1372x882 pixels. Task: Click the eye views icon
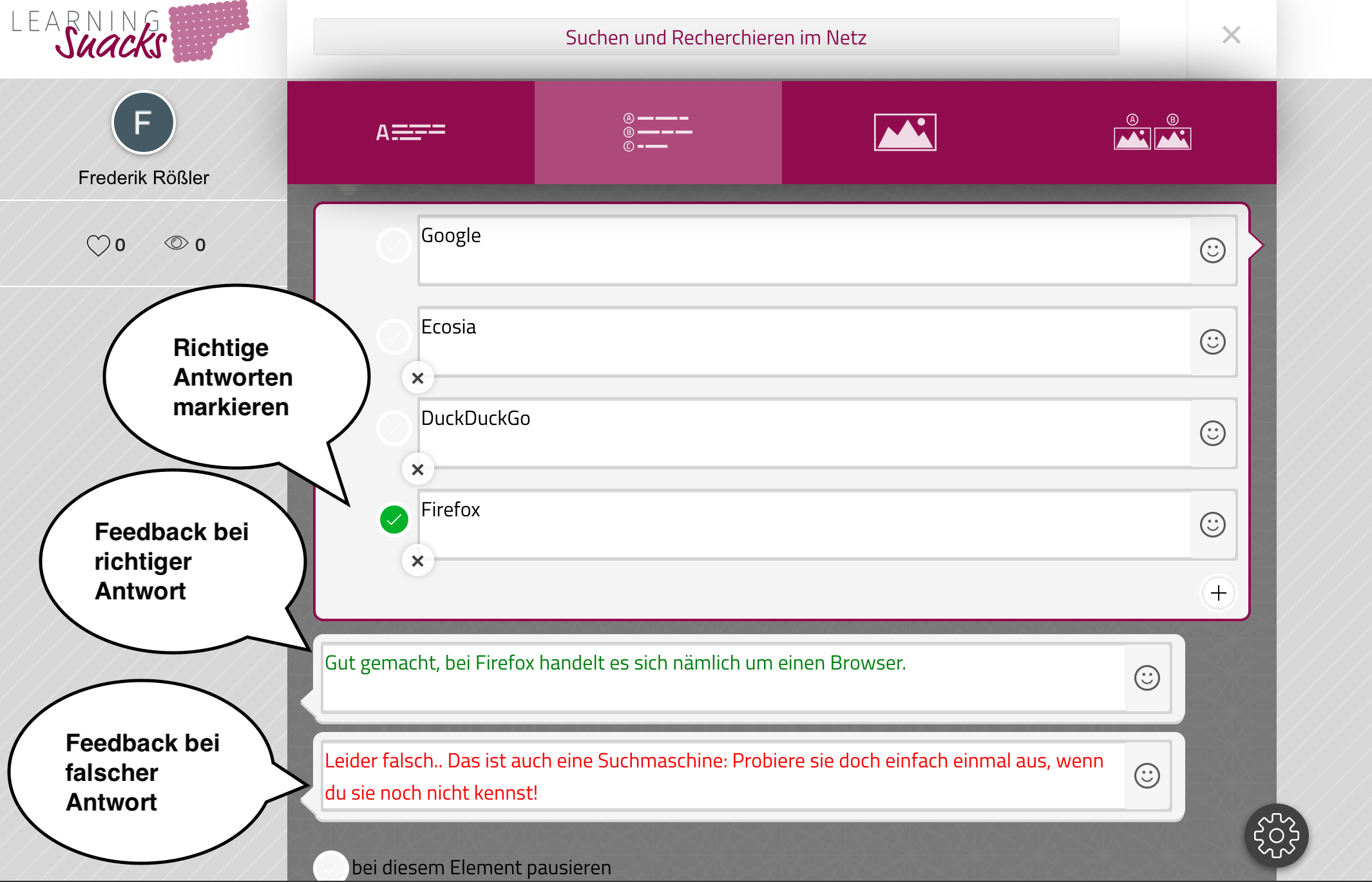(x=176, y=243)
